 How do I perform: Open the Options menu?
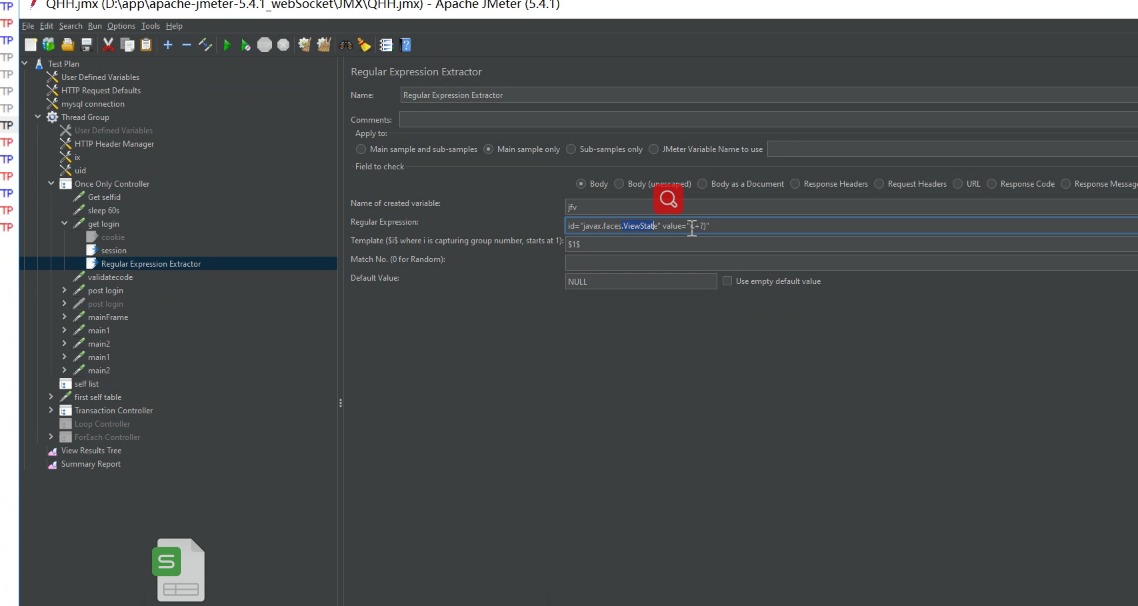click(121, 26)
